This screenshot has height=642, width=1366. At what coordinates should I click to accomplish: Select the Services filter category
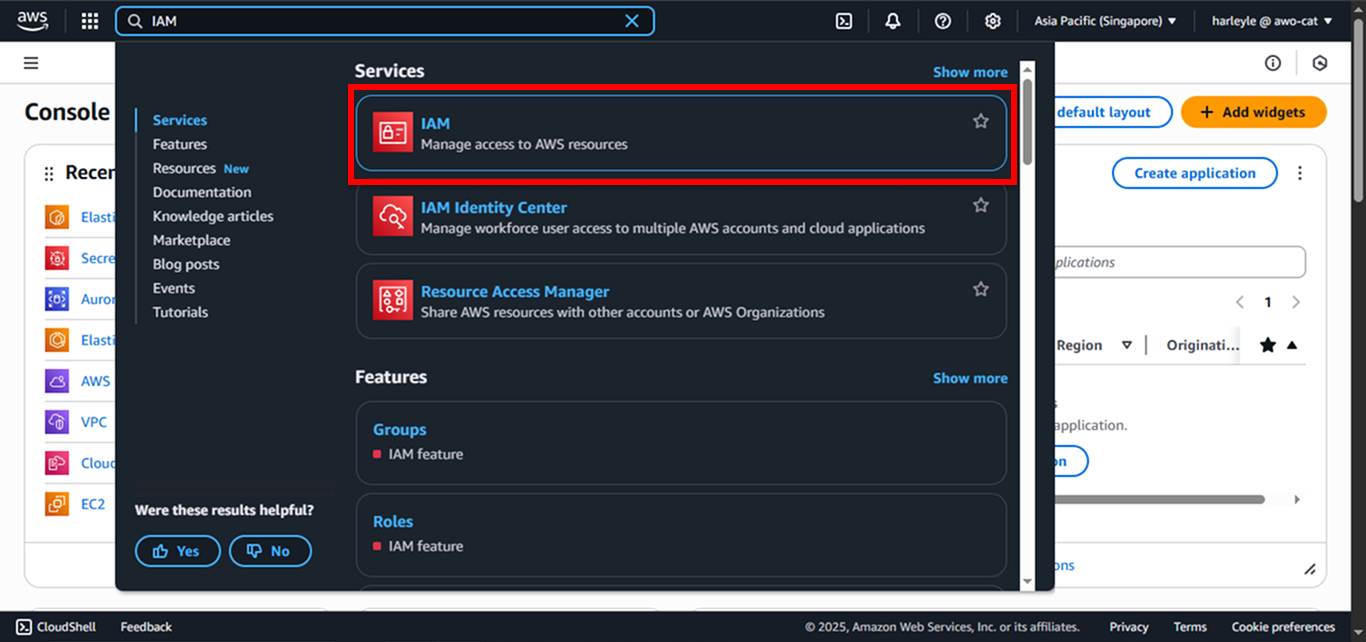(180, 120)
